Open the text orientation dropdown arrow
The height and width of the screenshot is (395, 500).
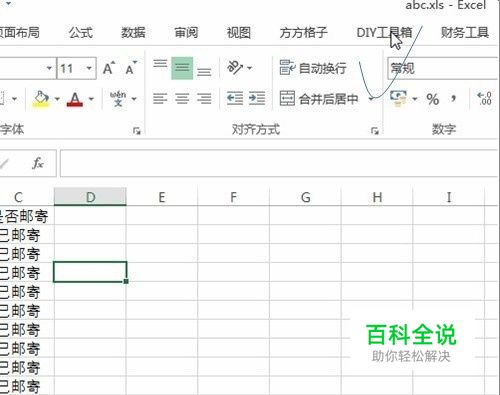[250, 68]
